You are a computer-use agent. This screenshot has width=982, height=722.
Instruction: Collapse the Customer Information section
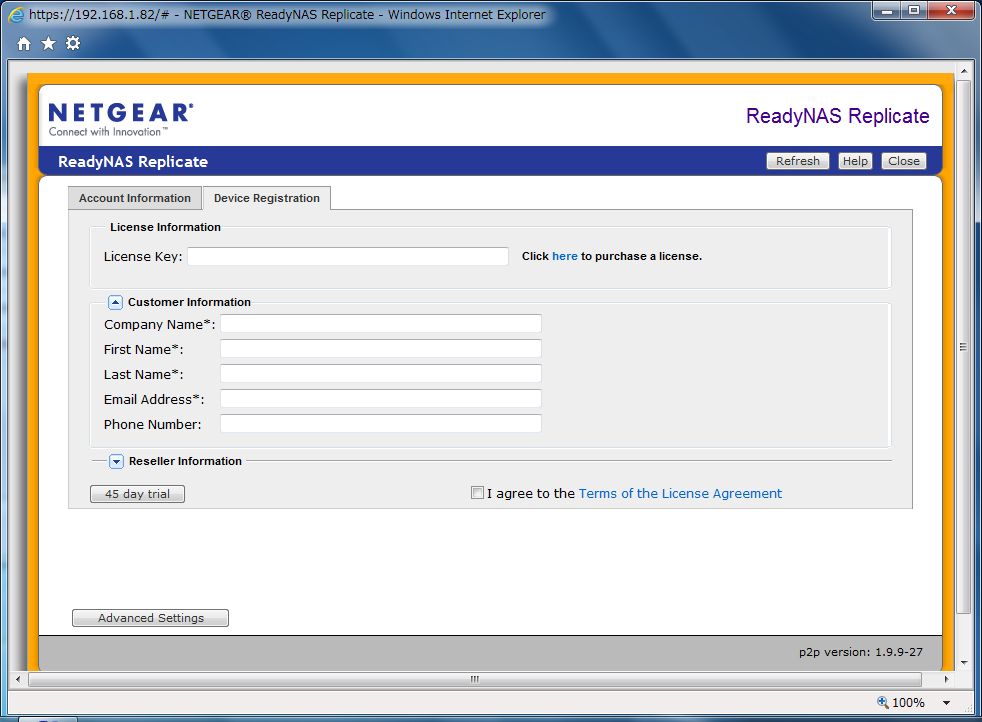[115, 302]
